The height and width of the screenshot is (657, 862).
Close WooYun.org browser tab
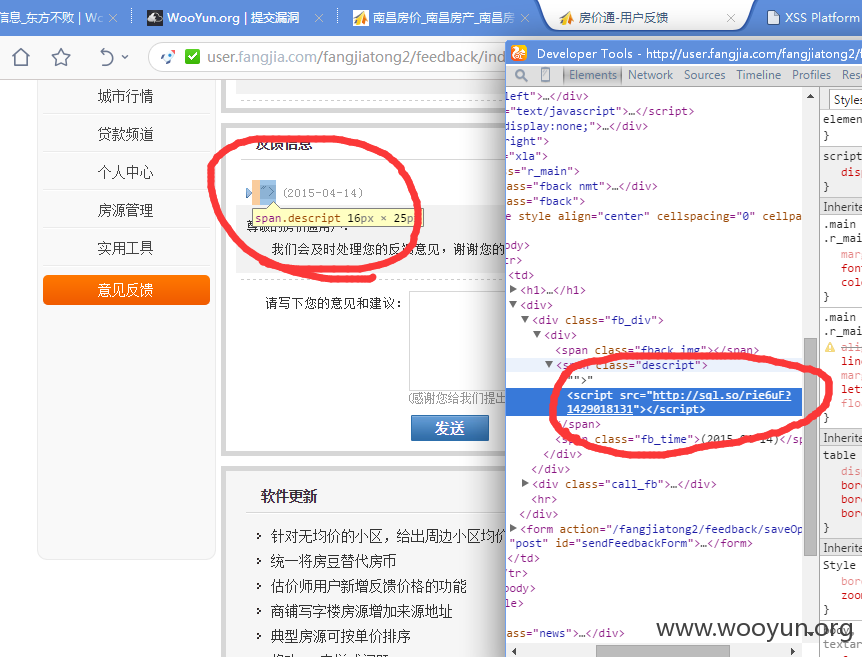pyautogui.click(x=319, y=18)
